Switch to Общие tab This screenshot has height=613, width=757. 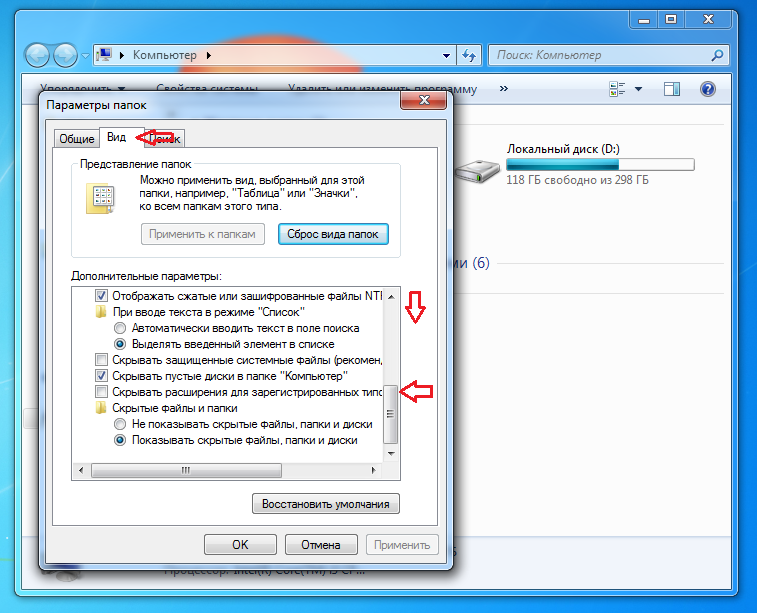76,139
